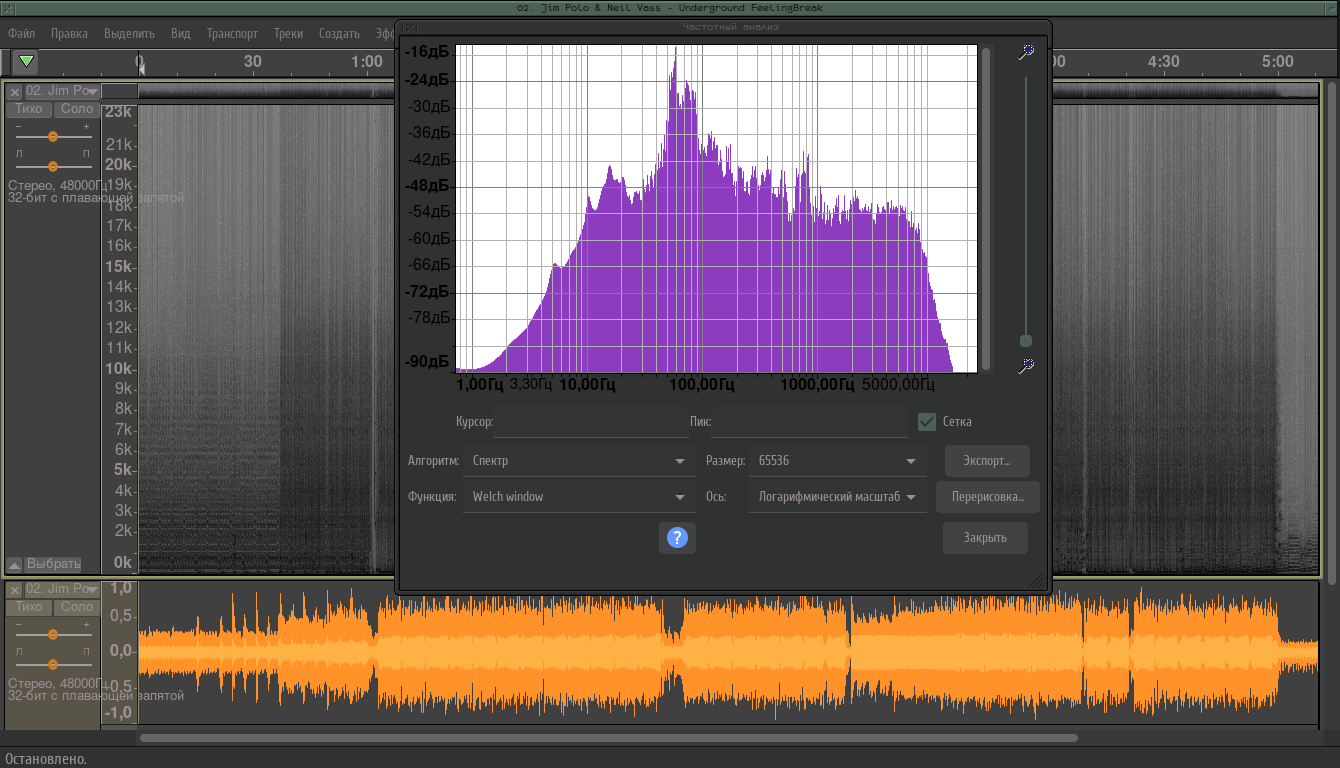1340x768 pixels.
Task: Click the Выбрать button on the spectrogram track
Action: [53, 564]
